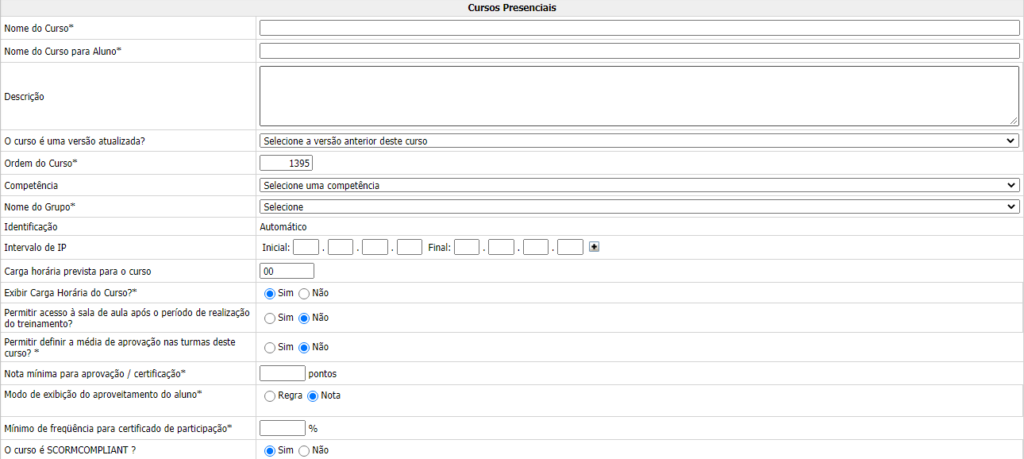Click the Carga horária prevista field
This screenshot has height=459, width=1024.
point(287,271)
